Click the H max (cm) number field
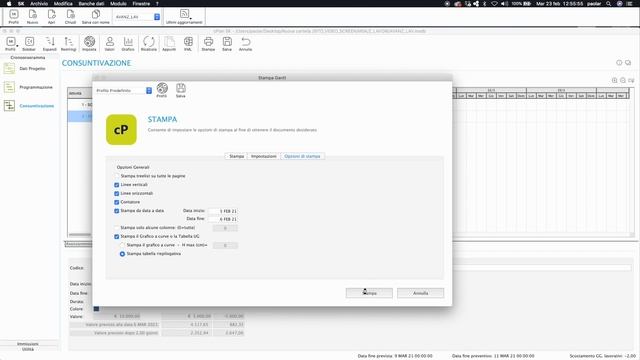640x360 pixels. 225,245
